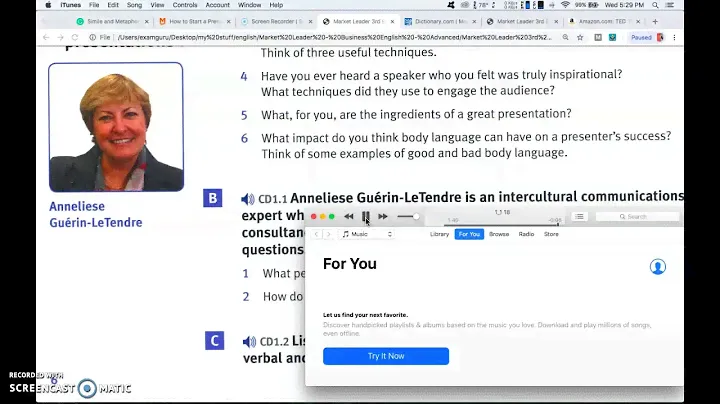
Task: Click the Anneliese Guérin-LeTendre photo
Action: coord(116,127)
